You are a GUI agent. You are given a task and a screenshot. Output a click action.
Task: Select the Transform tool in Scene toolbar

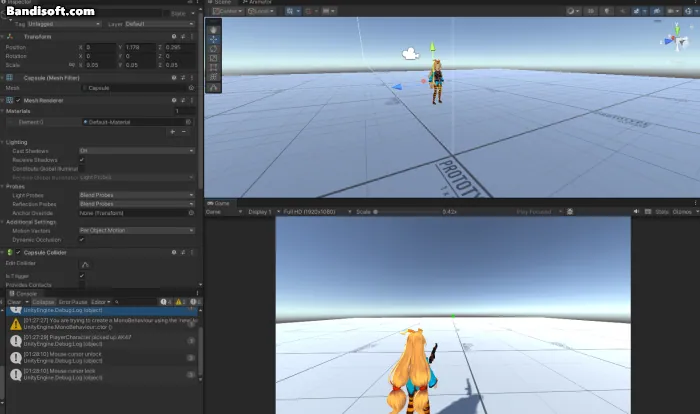pos(213,77)
